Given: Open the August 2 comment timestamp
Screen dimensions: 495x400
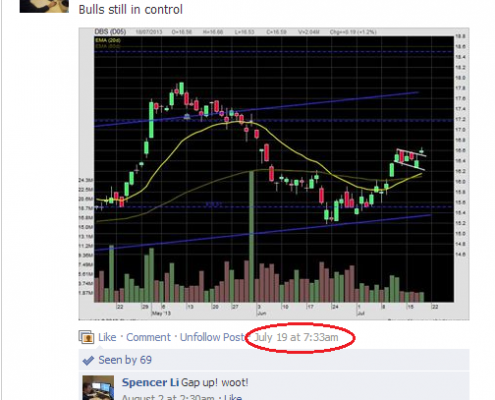Looking at the screenshot, I should coord(168,397).
